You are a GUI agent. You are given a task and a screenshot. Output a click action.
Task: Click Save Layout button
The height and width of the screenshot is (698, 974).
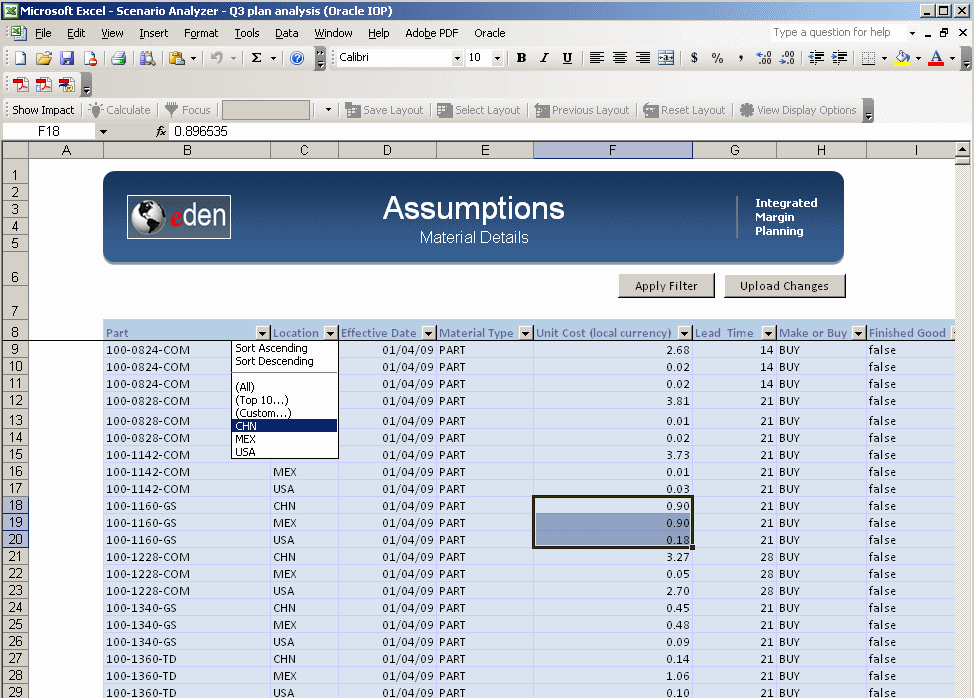click(x=385, y=110)
